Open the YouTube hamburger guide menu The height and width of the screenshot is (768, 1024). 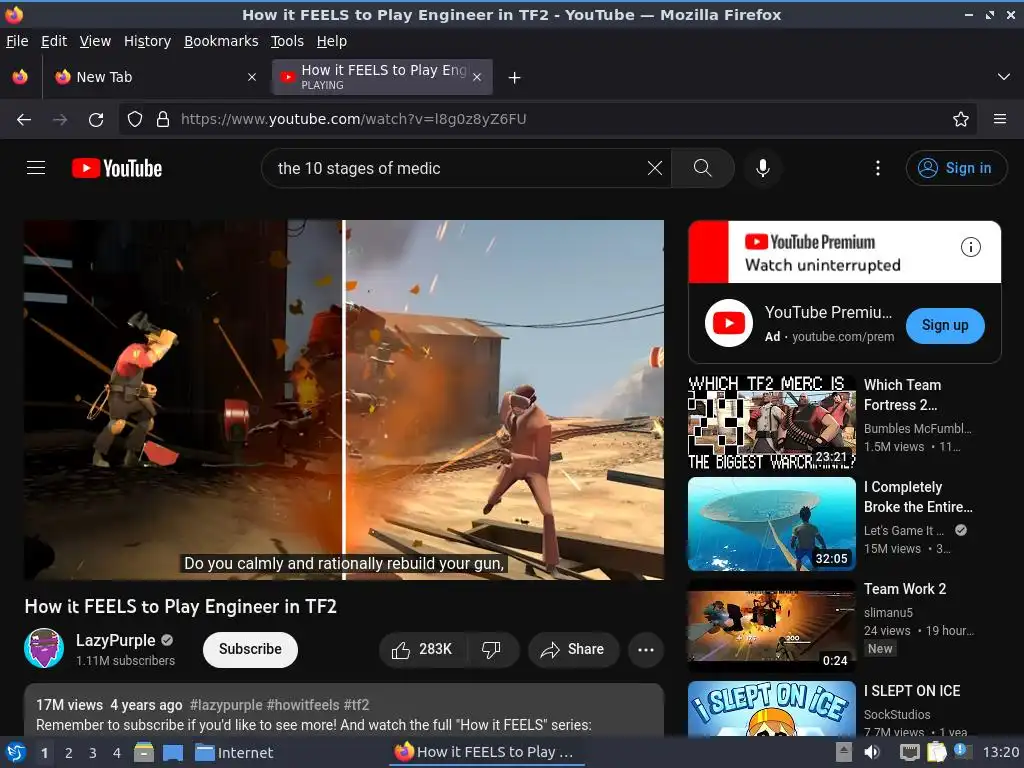click(x=36, y=168)
